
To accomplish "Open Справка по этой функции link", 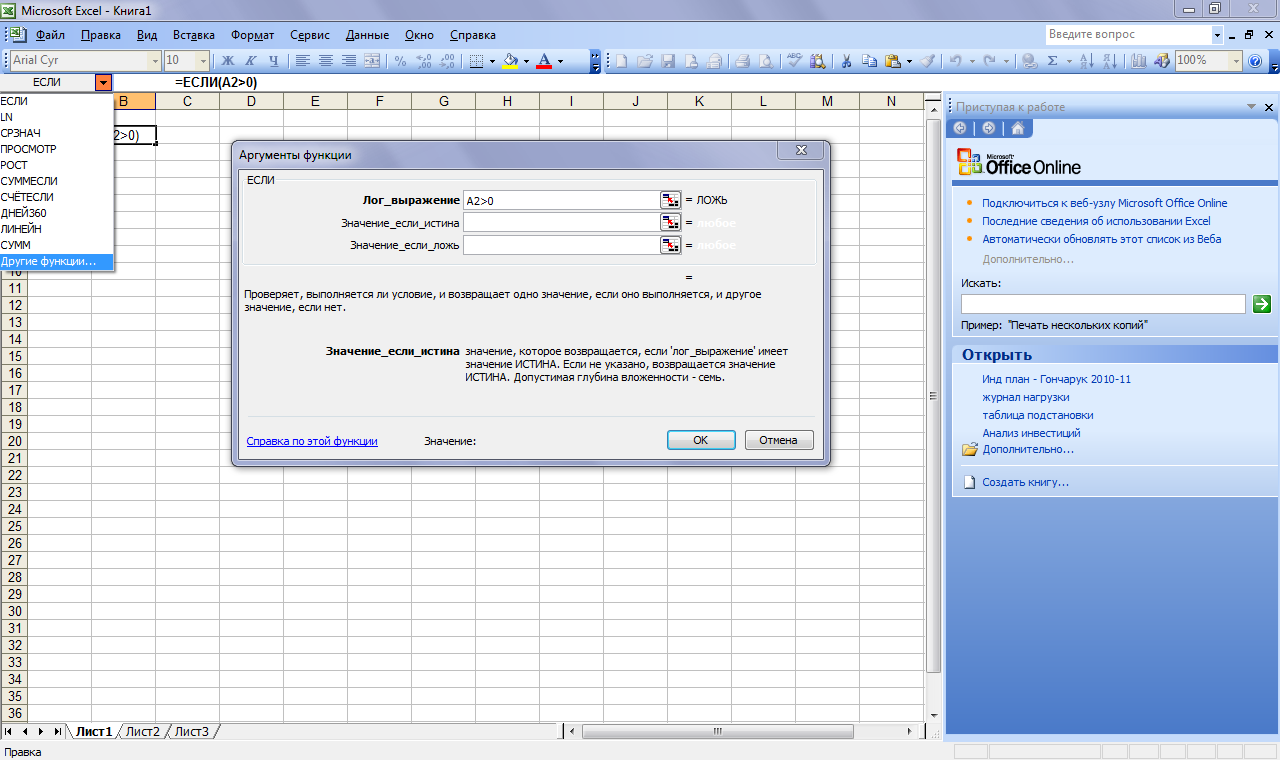I will pyautogui.click(x=312, y=440).
